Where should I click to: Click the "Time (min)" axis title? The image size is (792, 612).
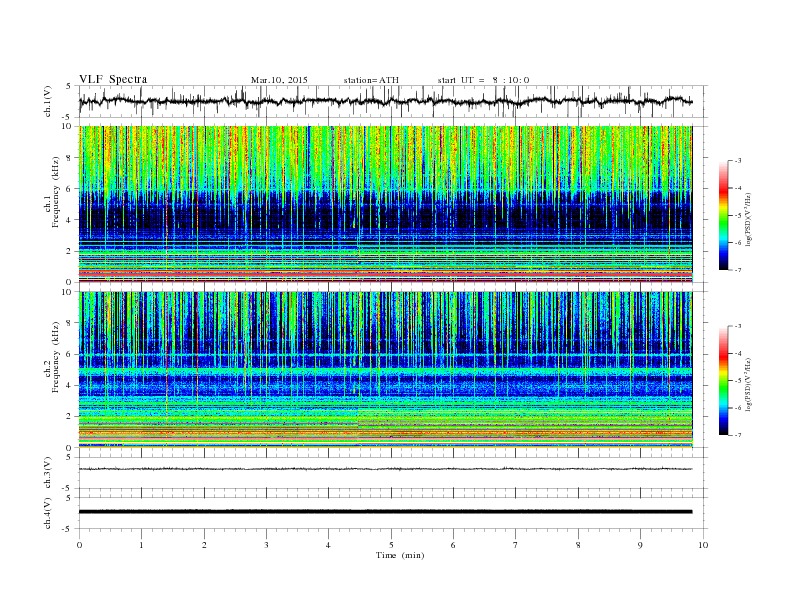400,555
